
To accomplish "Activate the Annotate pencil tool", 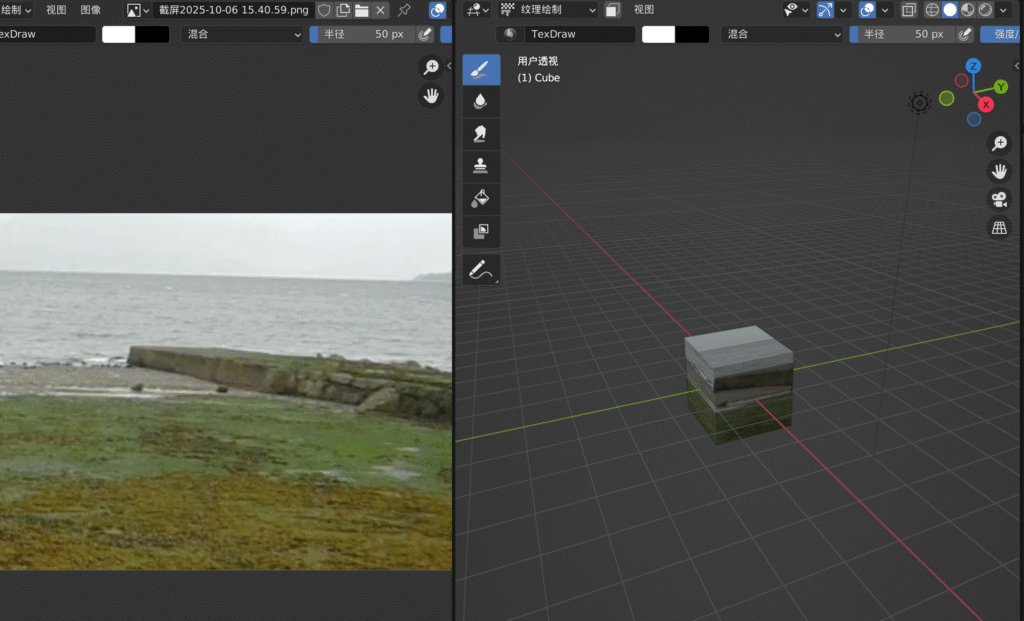I will click(x=481, y=270).
